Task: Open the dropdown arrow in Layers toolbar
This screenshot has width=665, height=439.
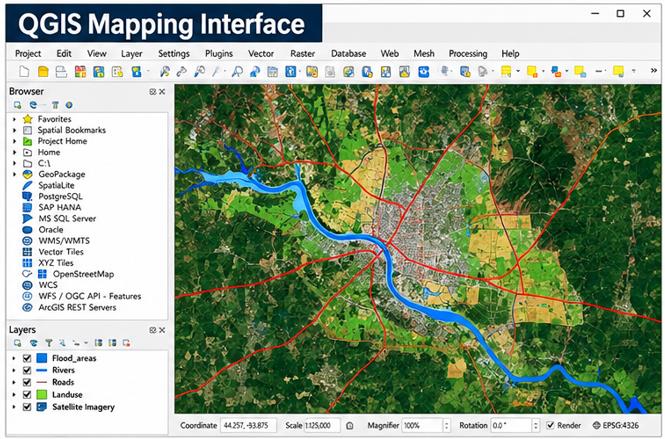Action: [x=86, y=343]
